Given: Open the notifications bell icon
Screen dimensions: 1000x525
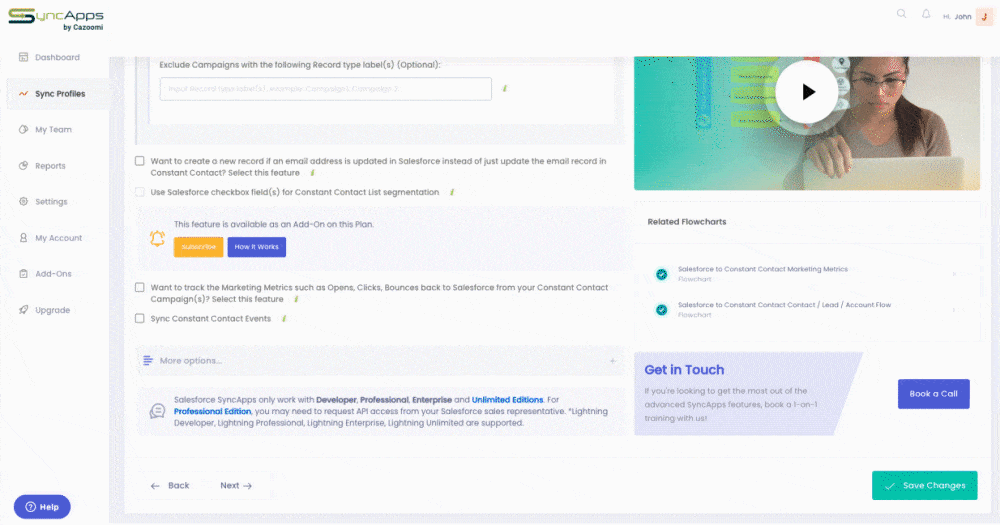Looking at the screenshot, I should click(926, 14).
